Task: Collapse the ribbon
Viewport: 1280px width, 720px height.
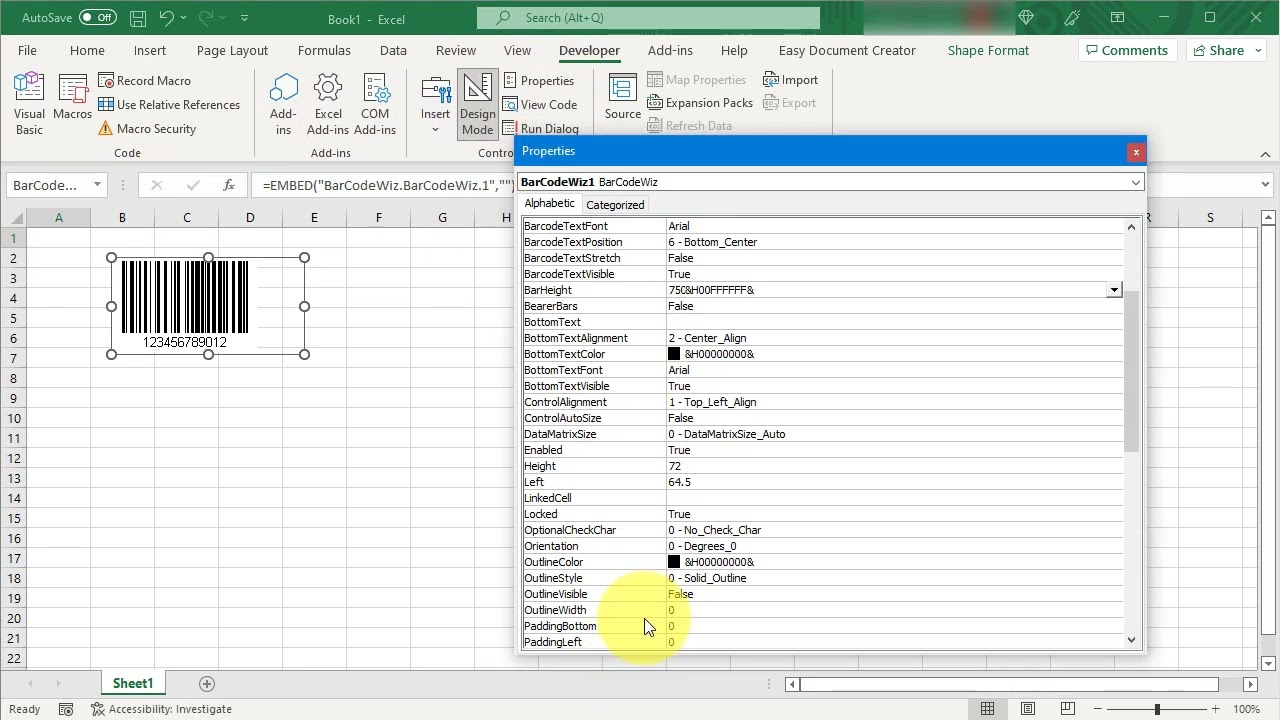Action: tap(1265, 154)
